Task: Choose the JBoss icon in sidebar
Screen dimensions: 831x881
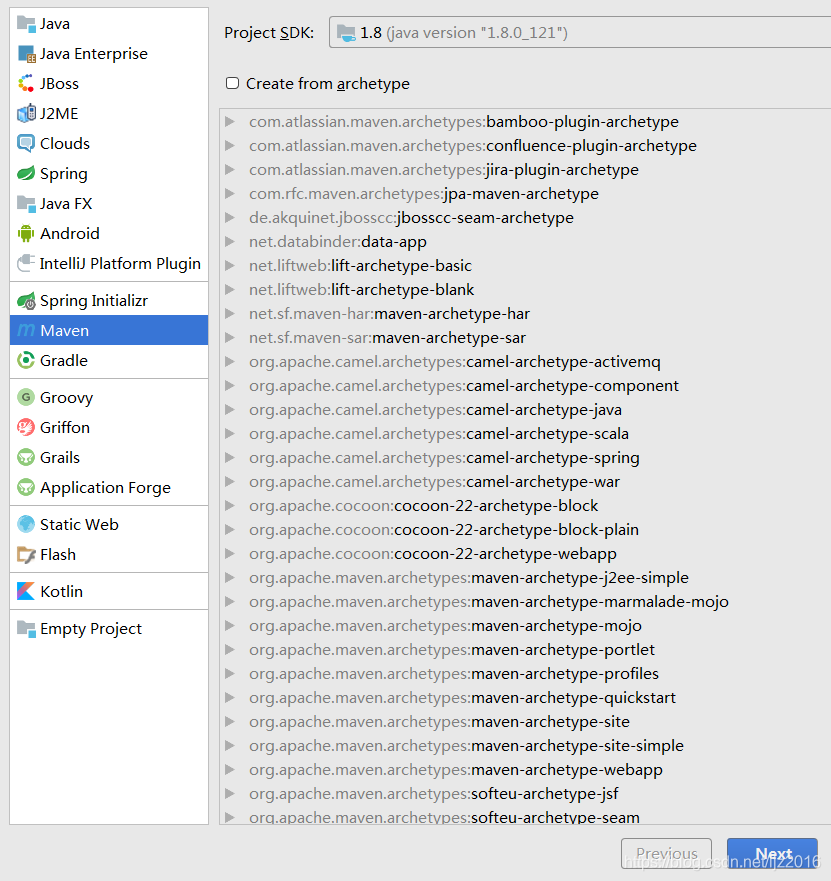Action: pos(26,84)
